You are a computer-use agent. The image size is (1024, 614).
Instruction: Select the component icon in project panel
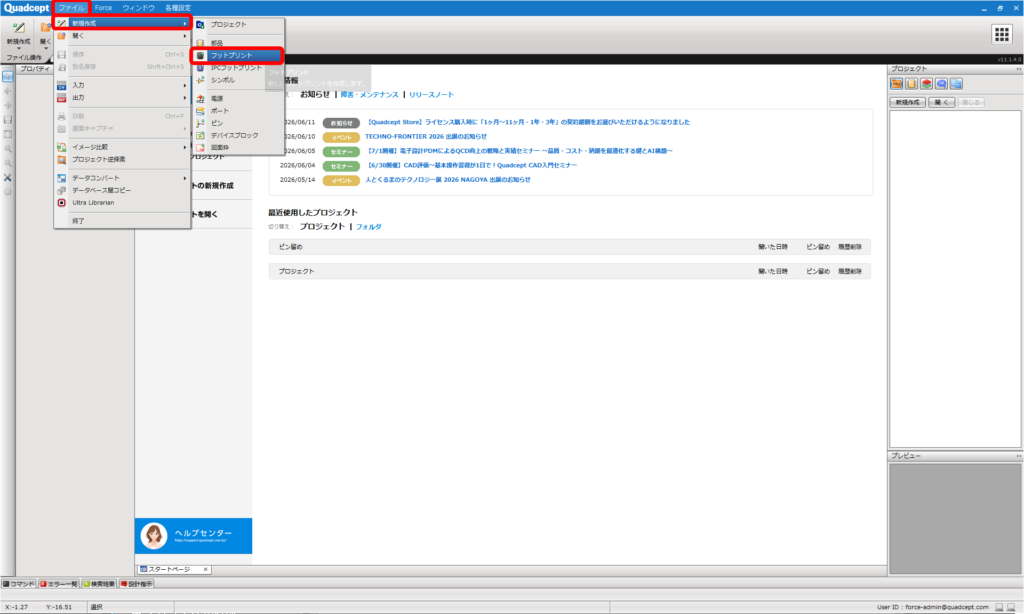[x=911, y=84]
